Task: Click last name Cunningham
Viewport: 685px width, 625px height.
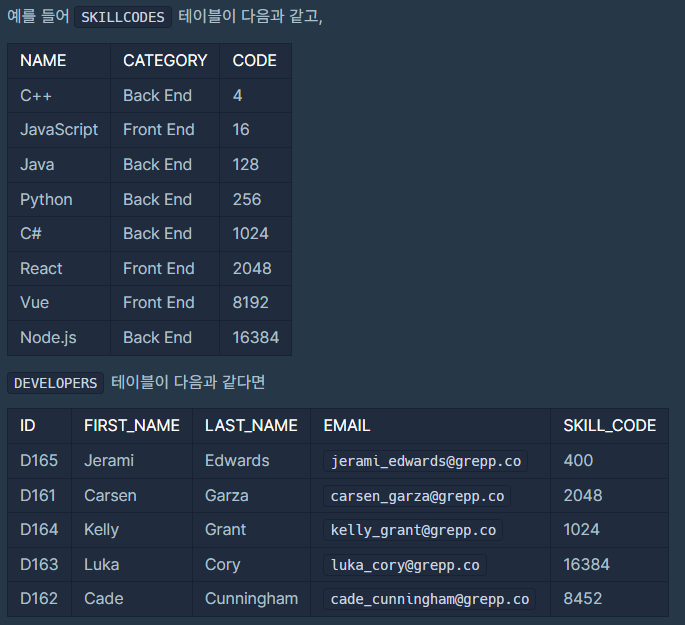Action: [252, 599]
